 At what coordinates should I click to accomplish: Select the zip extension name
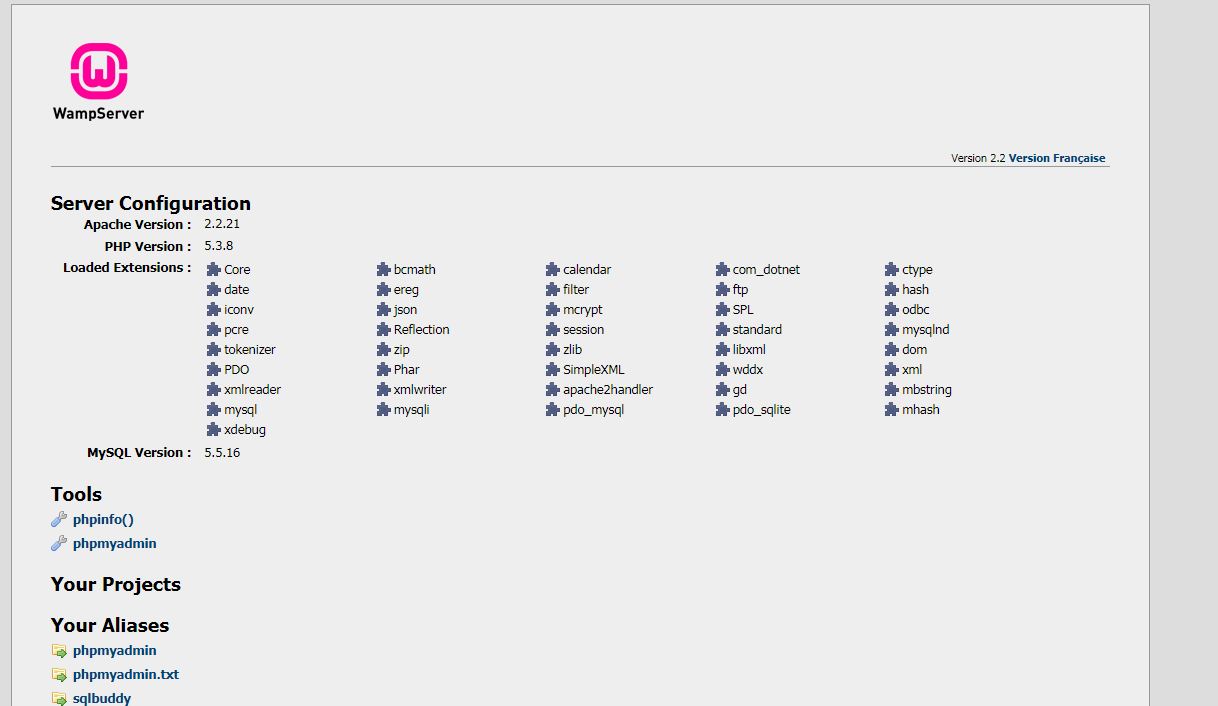[402, 350]
